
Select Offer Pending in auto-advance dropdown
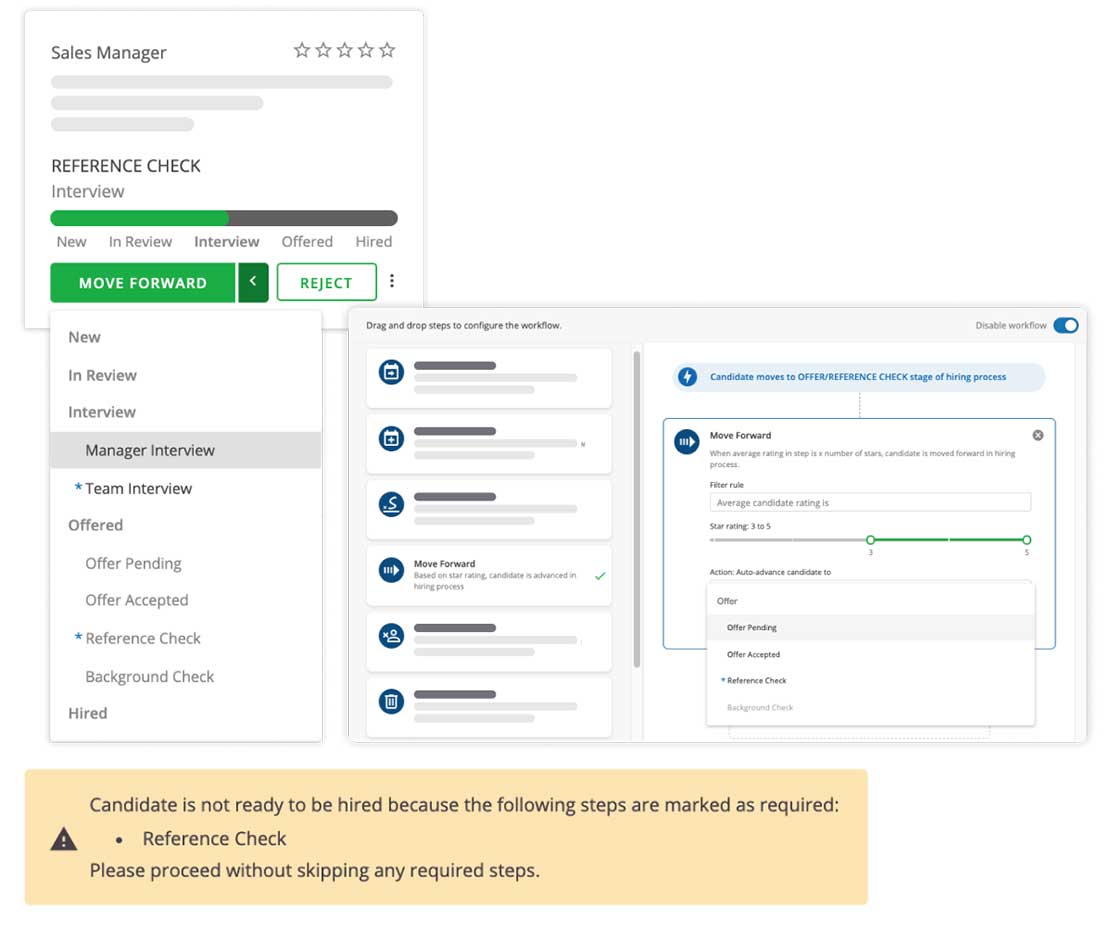point(752,628)
